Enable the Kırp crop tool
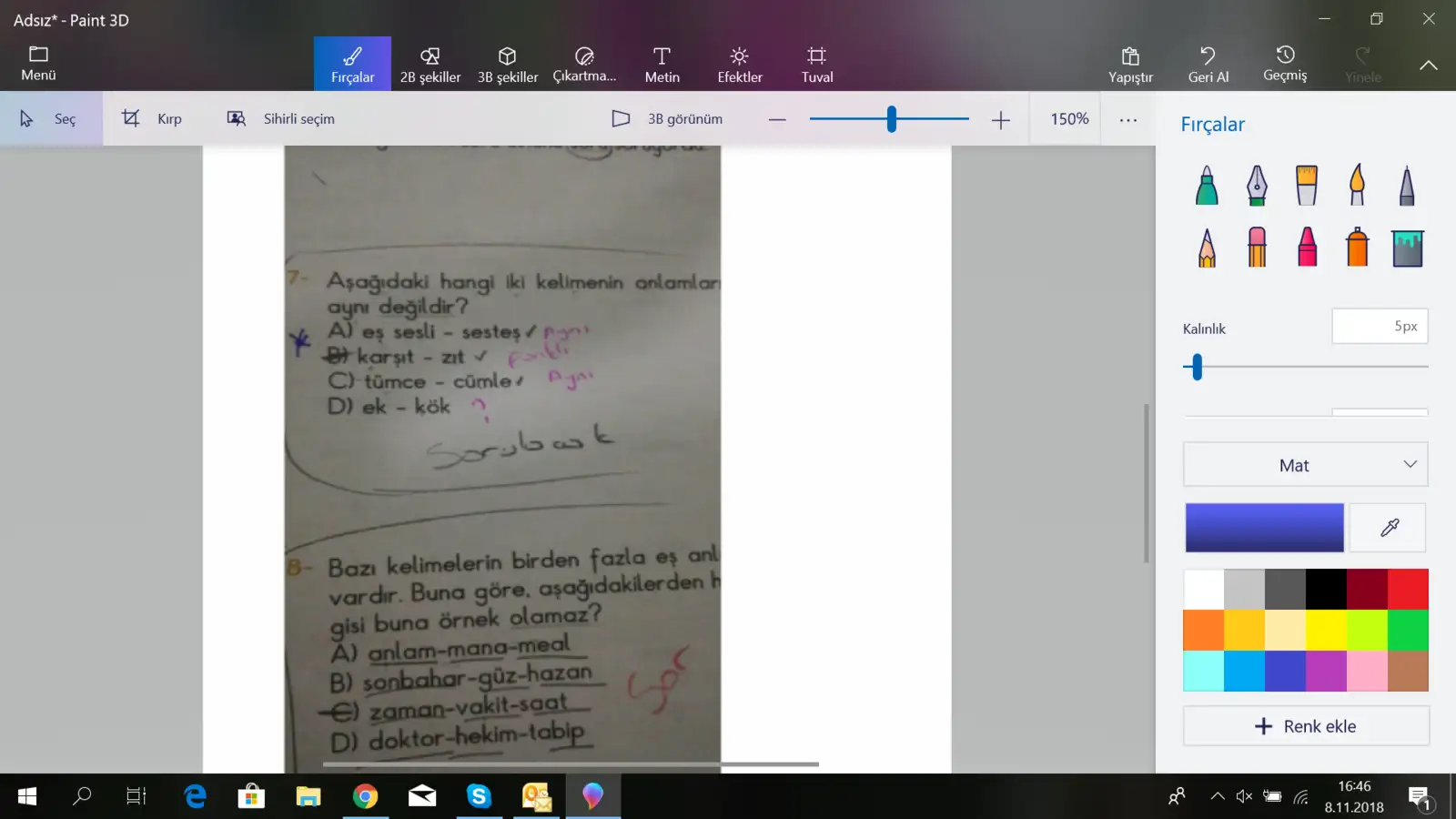 pyautogui.click(x=152, y=119)
